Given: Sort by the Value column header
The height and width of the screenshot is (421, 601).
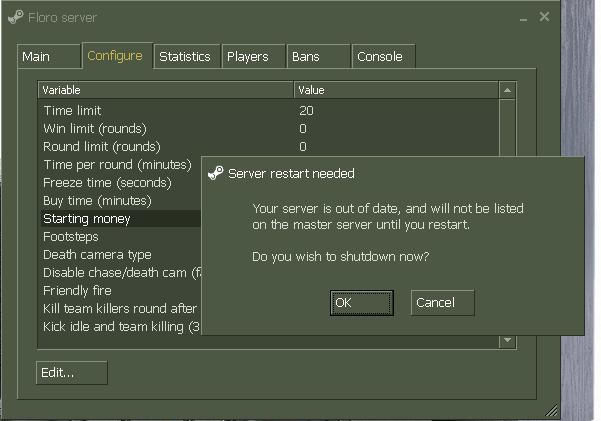Looking at the screenshot, I should pos(396,90).
